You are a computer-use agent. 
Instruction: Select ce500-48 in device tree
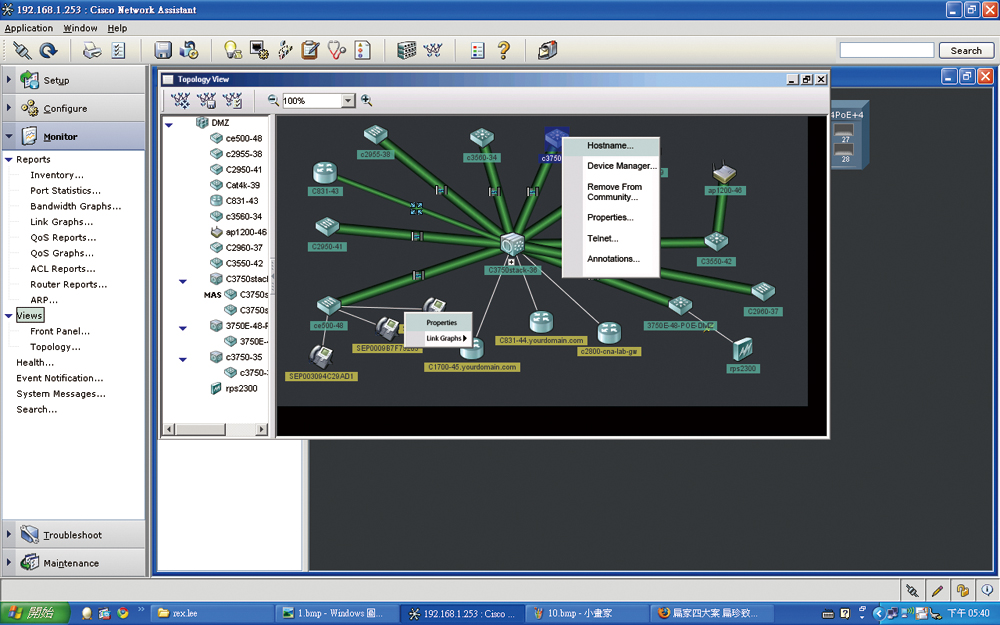244,138
